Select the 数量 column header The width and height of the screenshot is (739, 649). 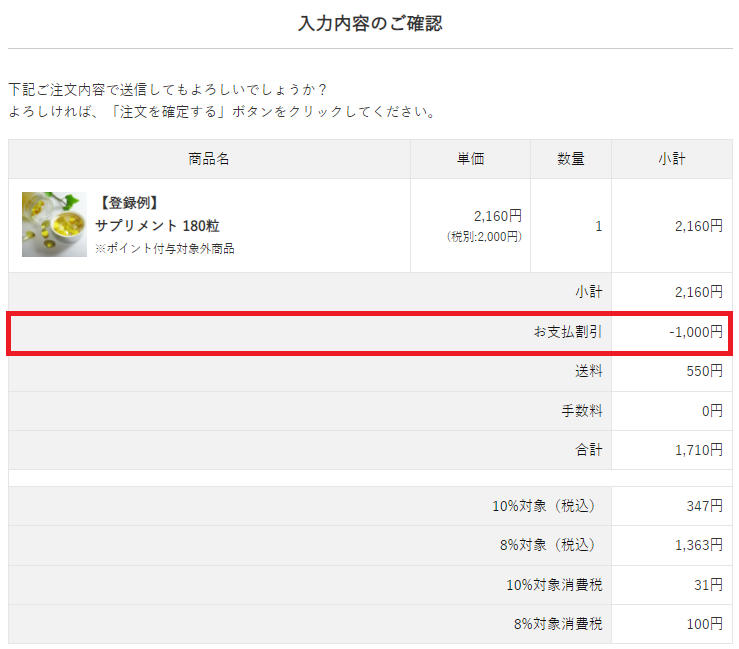click(571, 159)
